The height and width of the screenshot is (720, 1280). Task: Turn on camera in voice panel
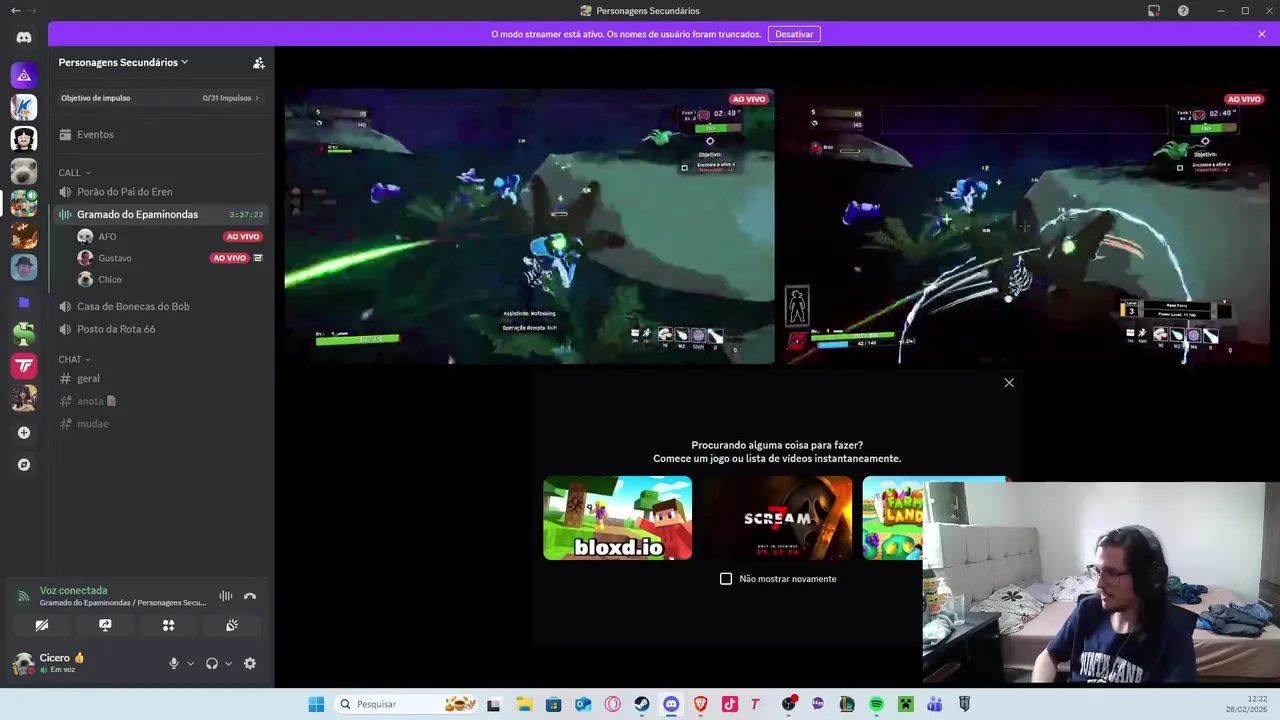click(42, 625)
